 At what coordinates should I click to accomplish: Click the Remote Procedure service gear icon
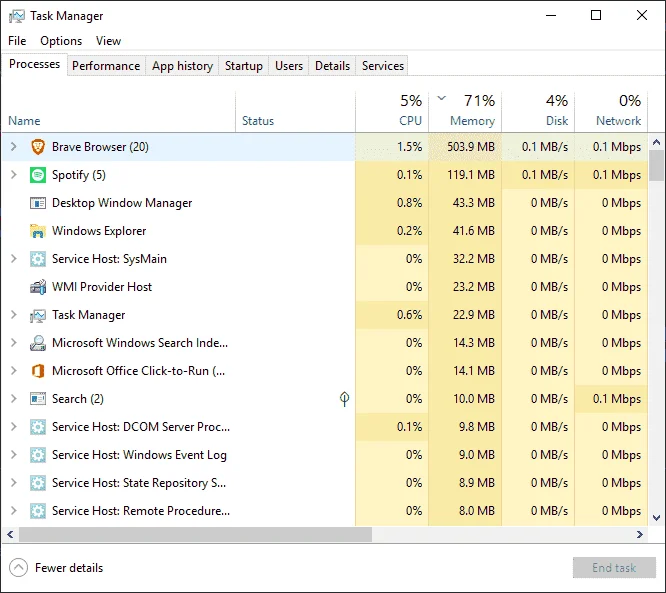[x=38, y=511]
